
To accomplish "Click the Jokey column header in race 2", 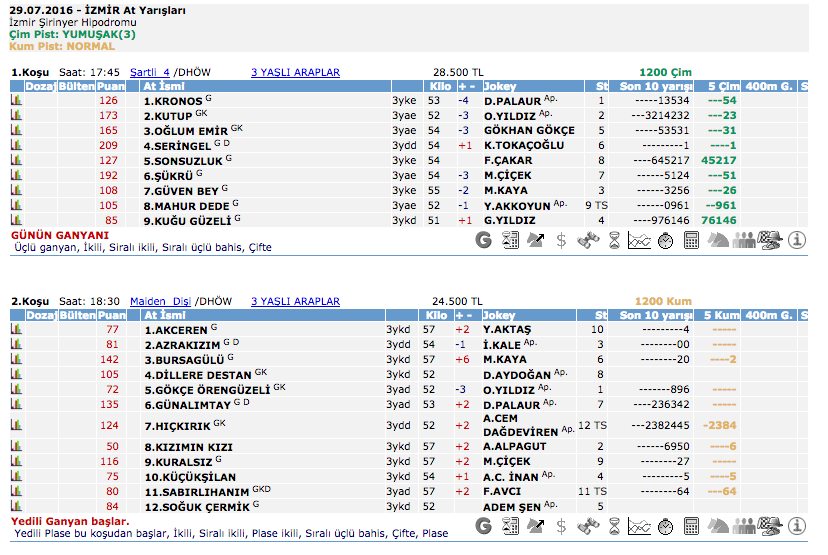I will coord(500,316).
